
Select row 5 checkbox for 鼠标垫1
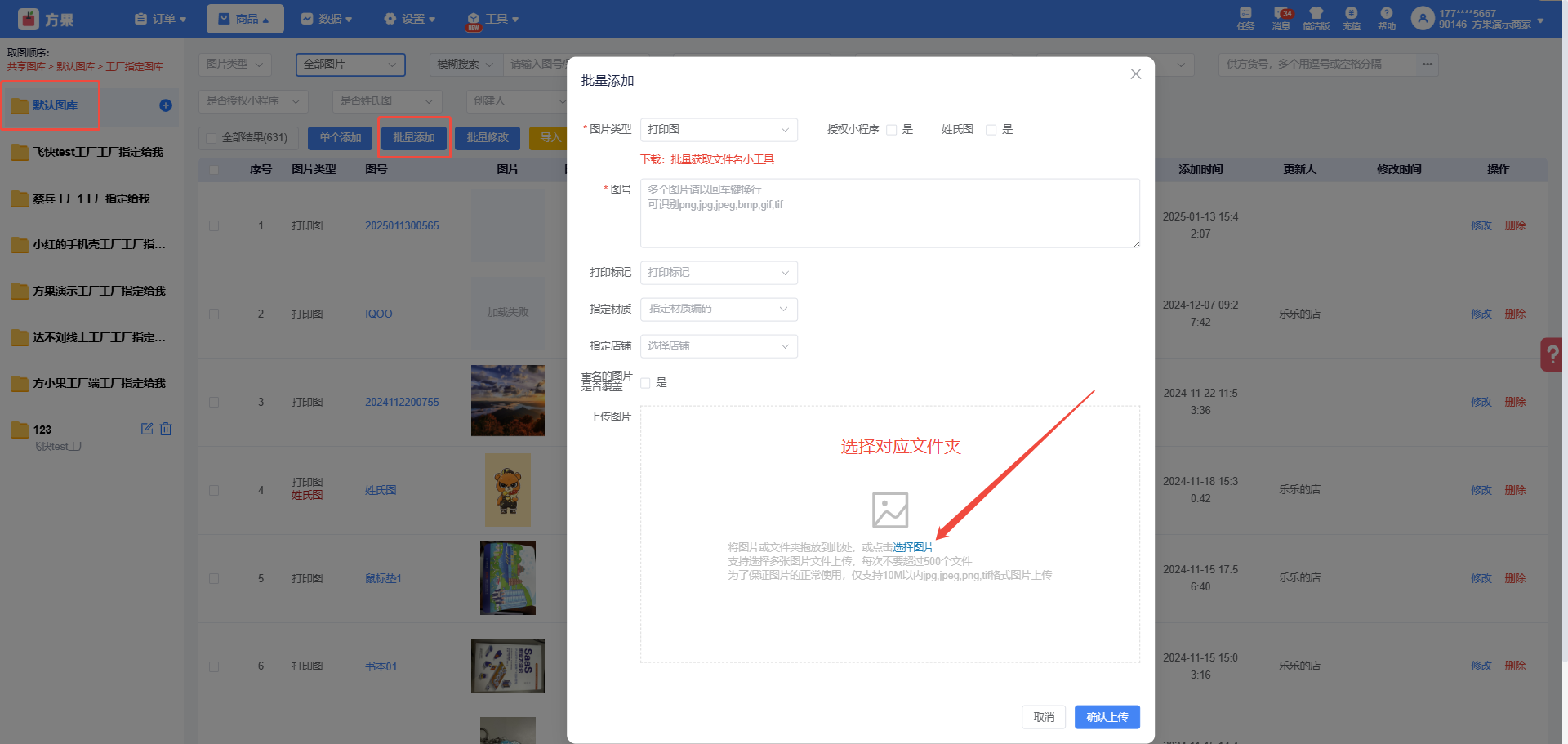click(x=214, y=578)
